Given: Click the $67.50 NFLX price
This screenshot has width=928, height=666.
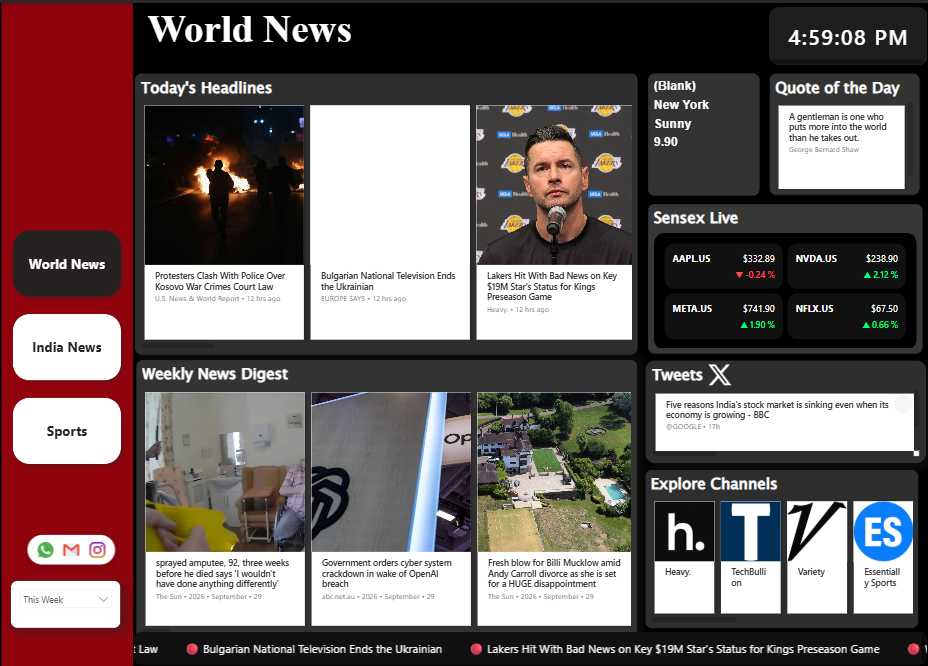Looking at the screenshot, I should coord(884,308).
